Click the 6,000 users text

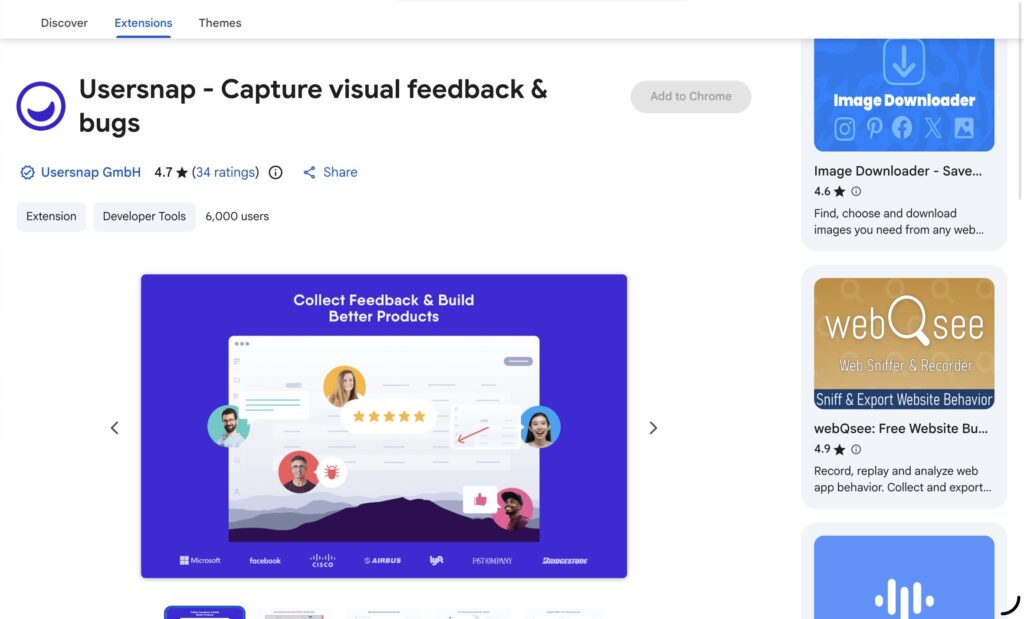237,216
